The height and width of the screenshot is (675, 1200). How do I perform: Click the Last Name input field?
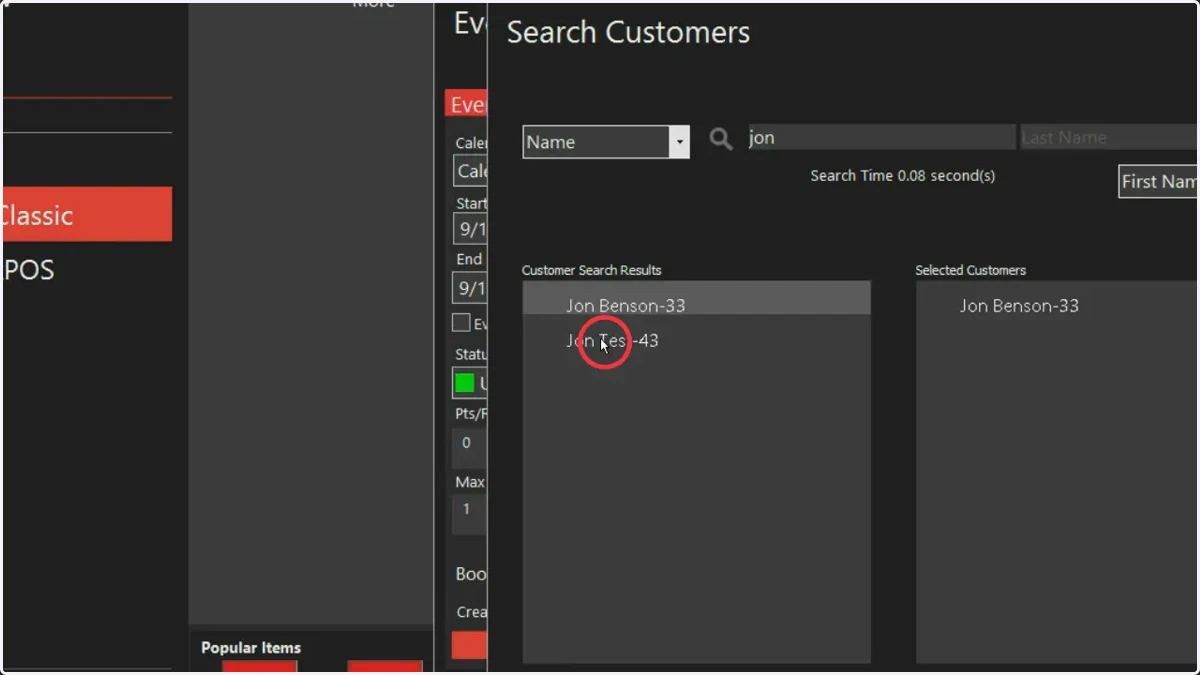[x=1108, y=138]
